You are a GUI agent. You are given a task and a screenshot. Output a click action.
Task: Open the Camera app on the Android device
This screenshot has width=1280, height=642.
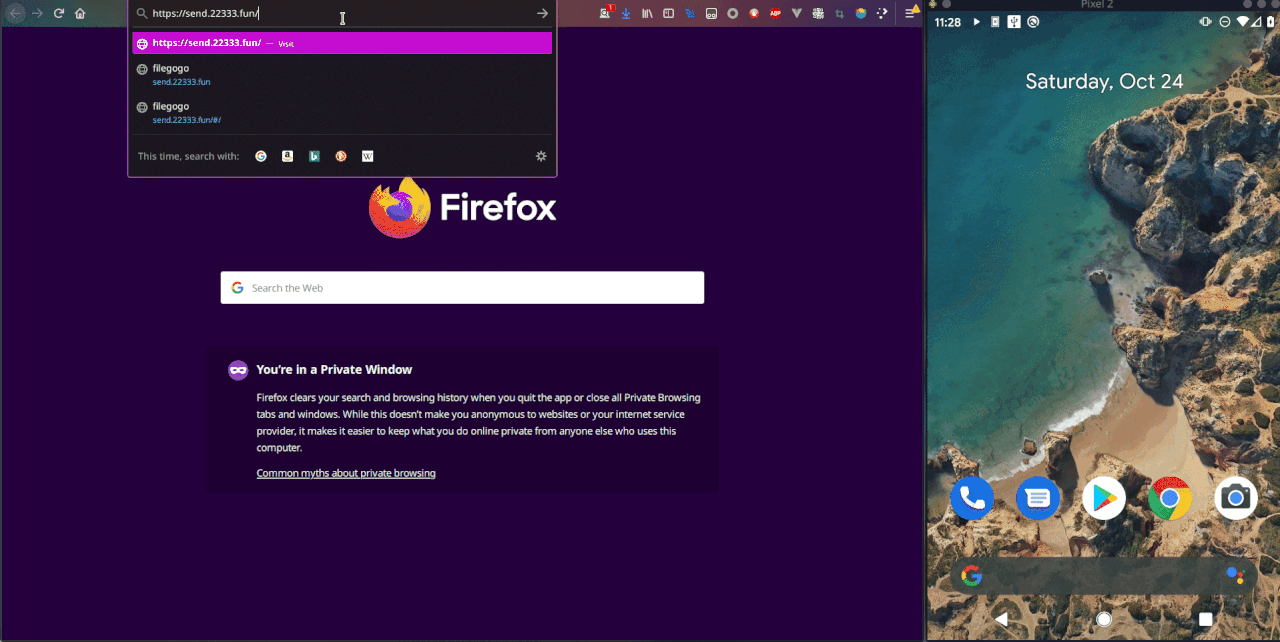[1235, 497]
